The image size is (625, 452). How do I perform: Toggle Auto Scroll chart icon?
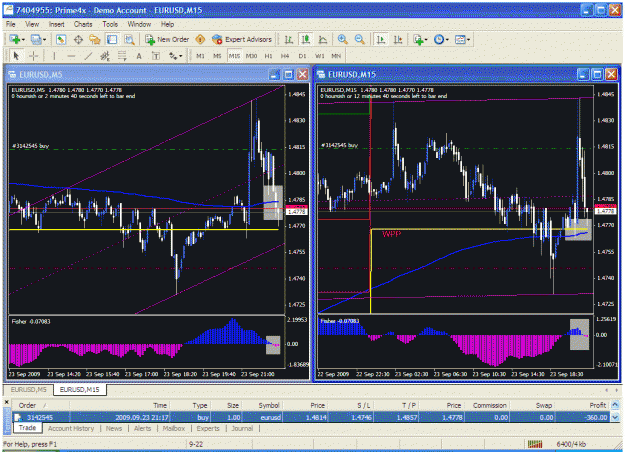tap(381, 39)
